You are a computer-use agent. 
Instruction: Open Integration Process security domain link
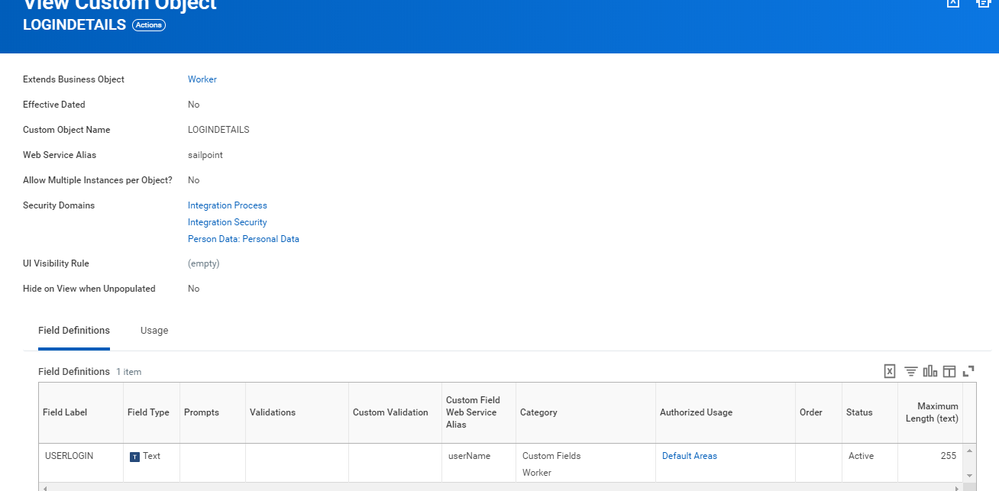pyautogui.click(x=227, y=205)
